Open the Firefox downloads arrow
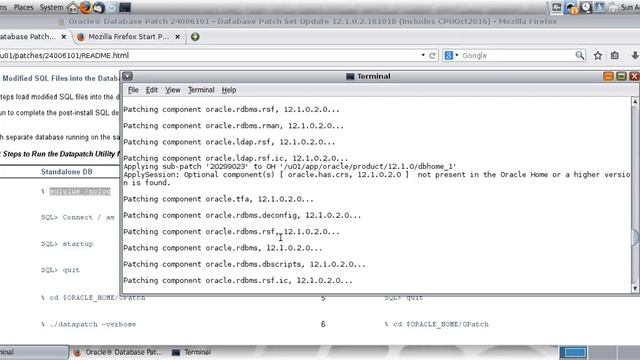The image size is (640, 360). 635,56
